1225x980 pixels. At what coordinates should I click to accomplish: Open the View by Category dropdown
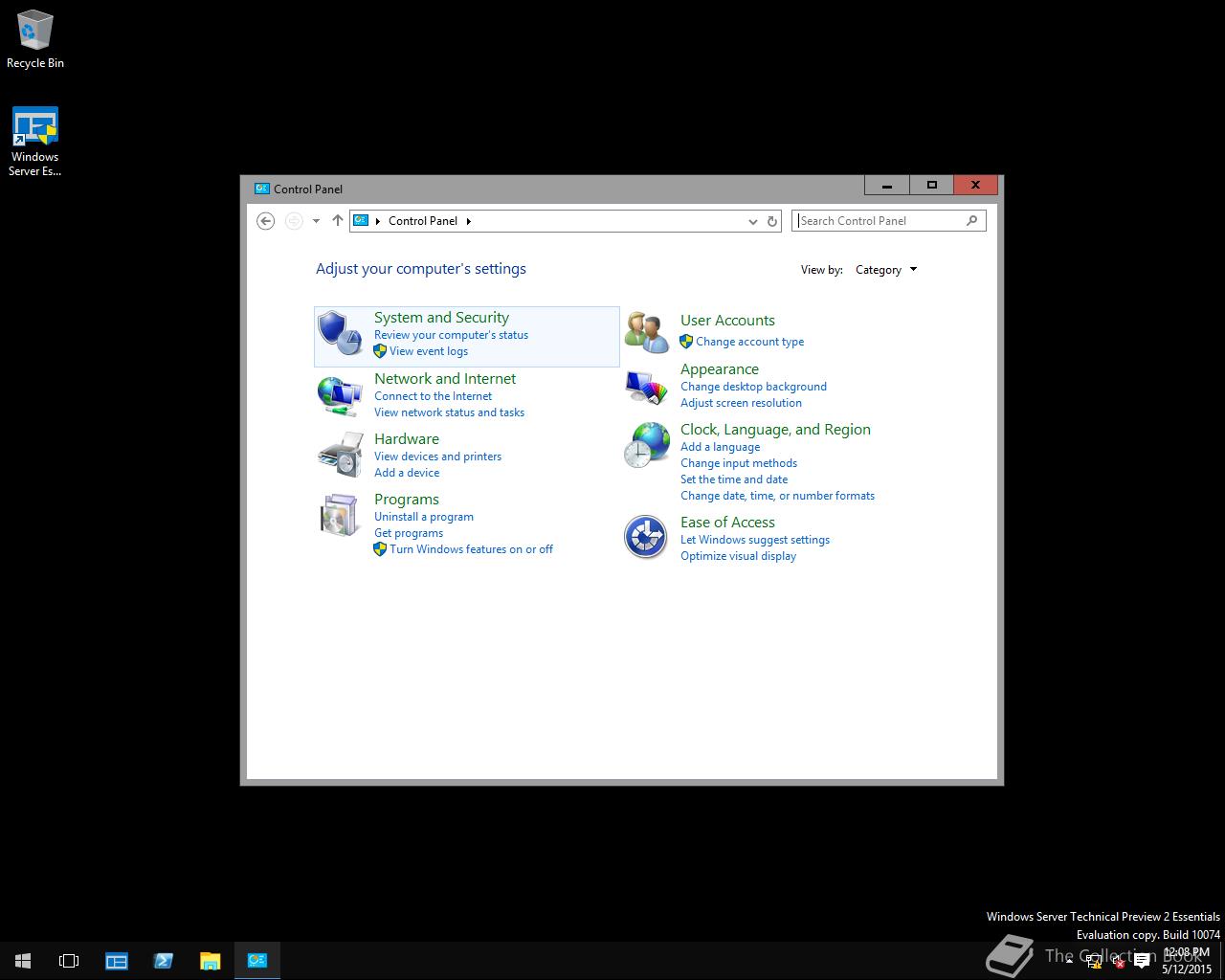coord(886,270)
